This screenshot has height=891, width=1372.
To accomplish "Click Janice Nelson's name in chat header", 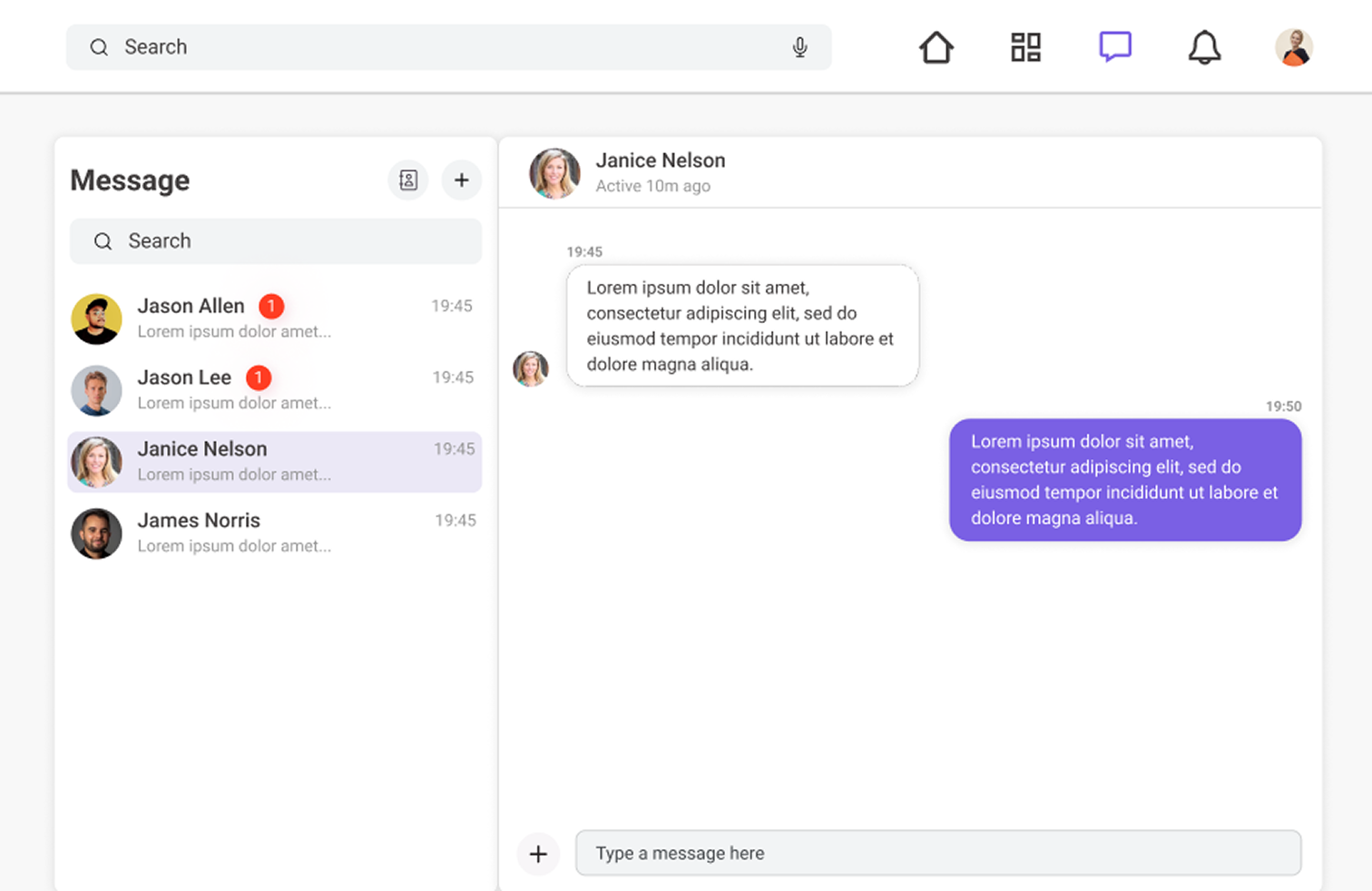I will 661,160.
